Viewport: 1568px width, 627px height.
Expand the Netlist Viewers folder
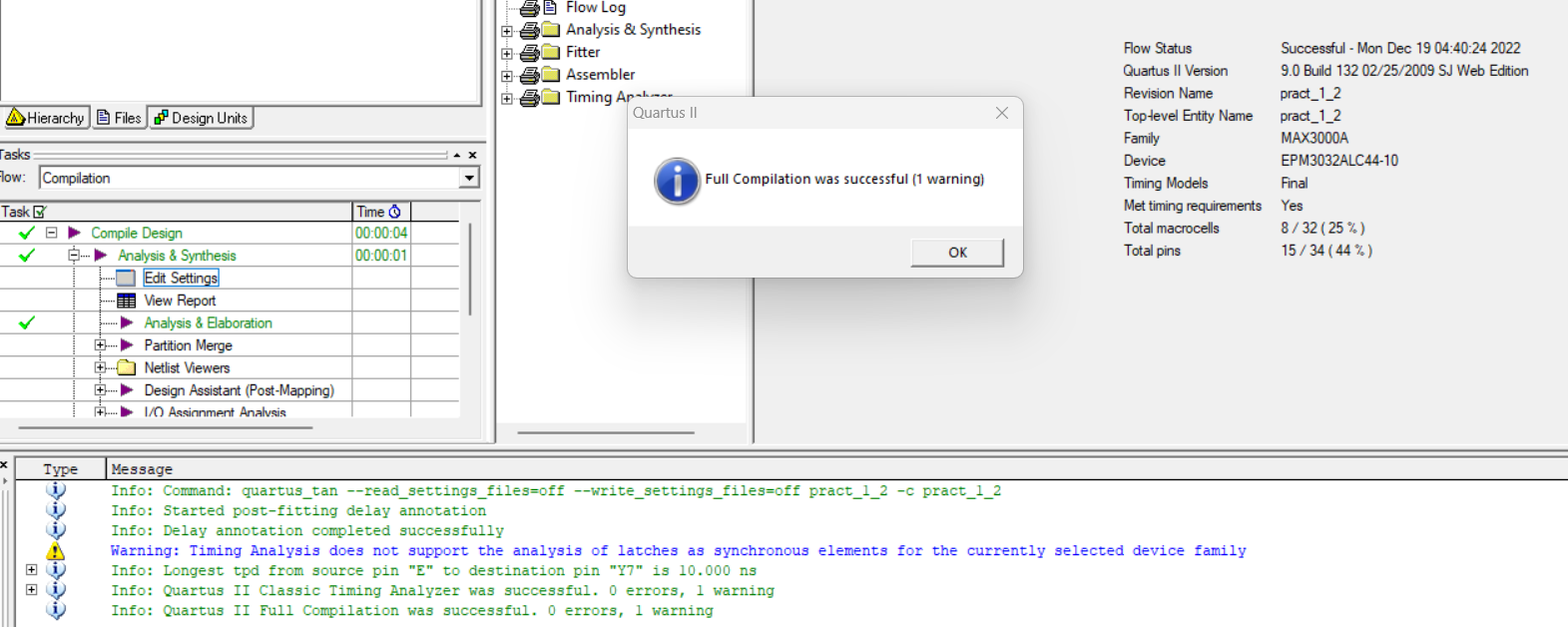tap(100, 367)
